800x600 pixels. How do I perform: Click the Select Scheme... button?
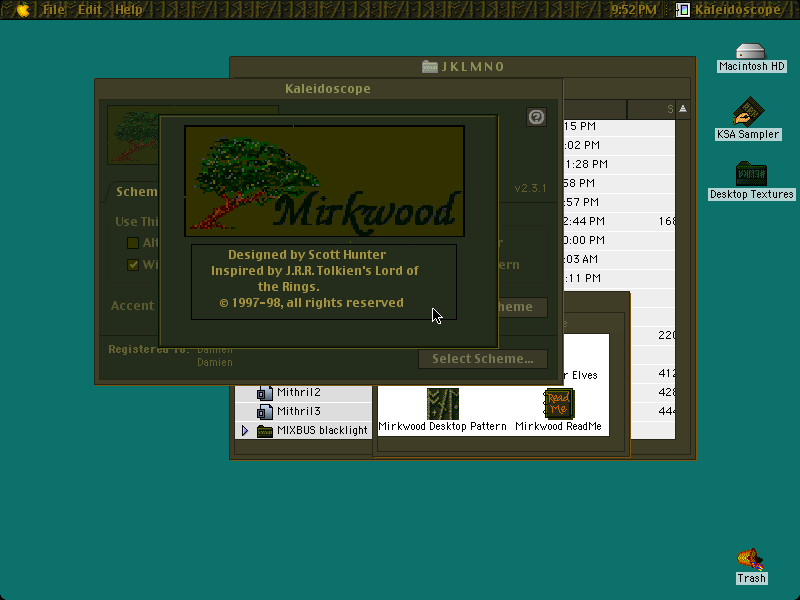pyautogui.click(x=483, y=359)
